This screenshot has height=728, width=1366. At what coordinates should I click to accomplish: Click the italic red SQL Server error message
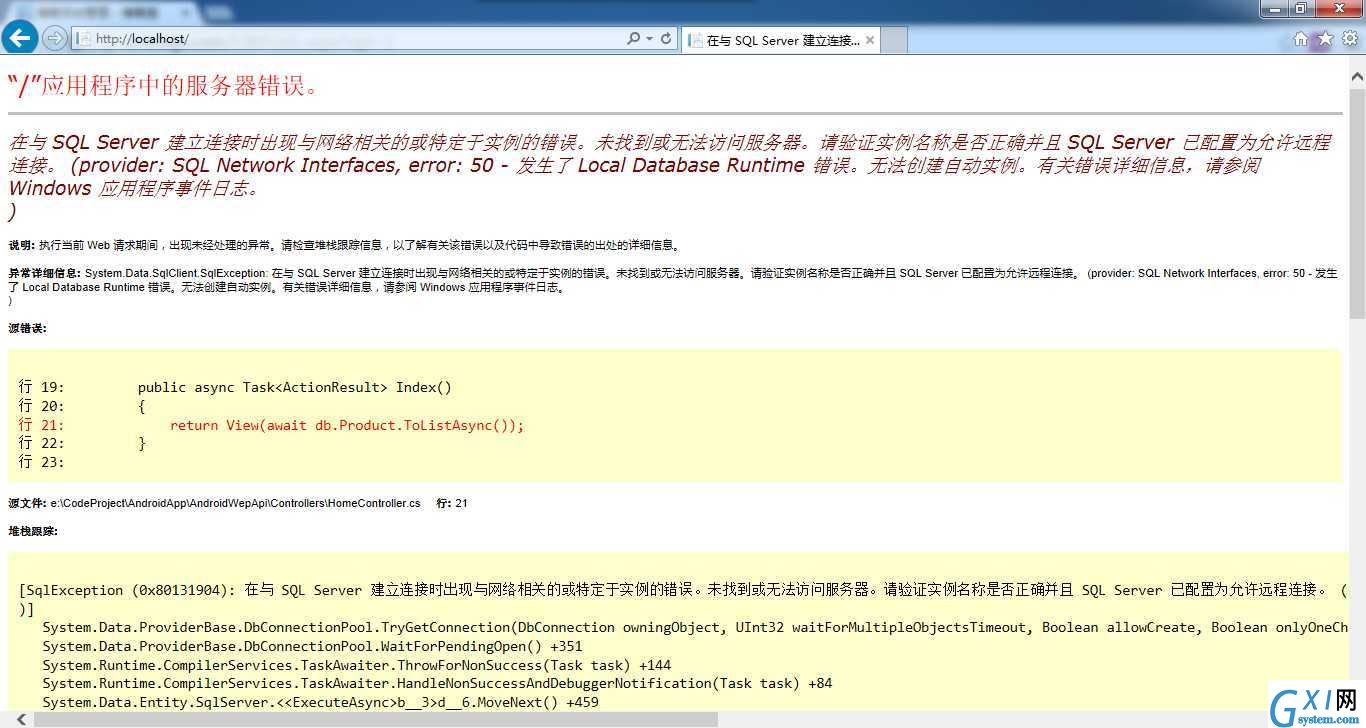pyautogui.click(x=670, y=176)
